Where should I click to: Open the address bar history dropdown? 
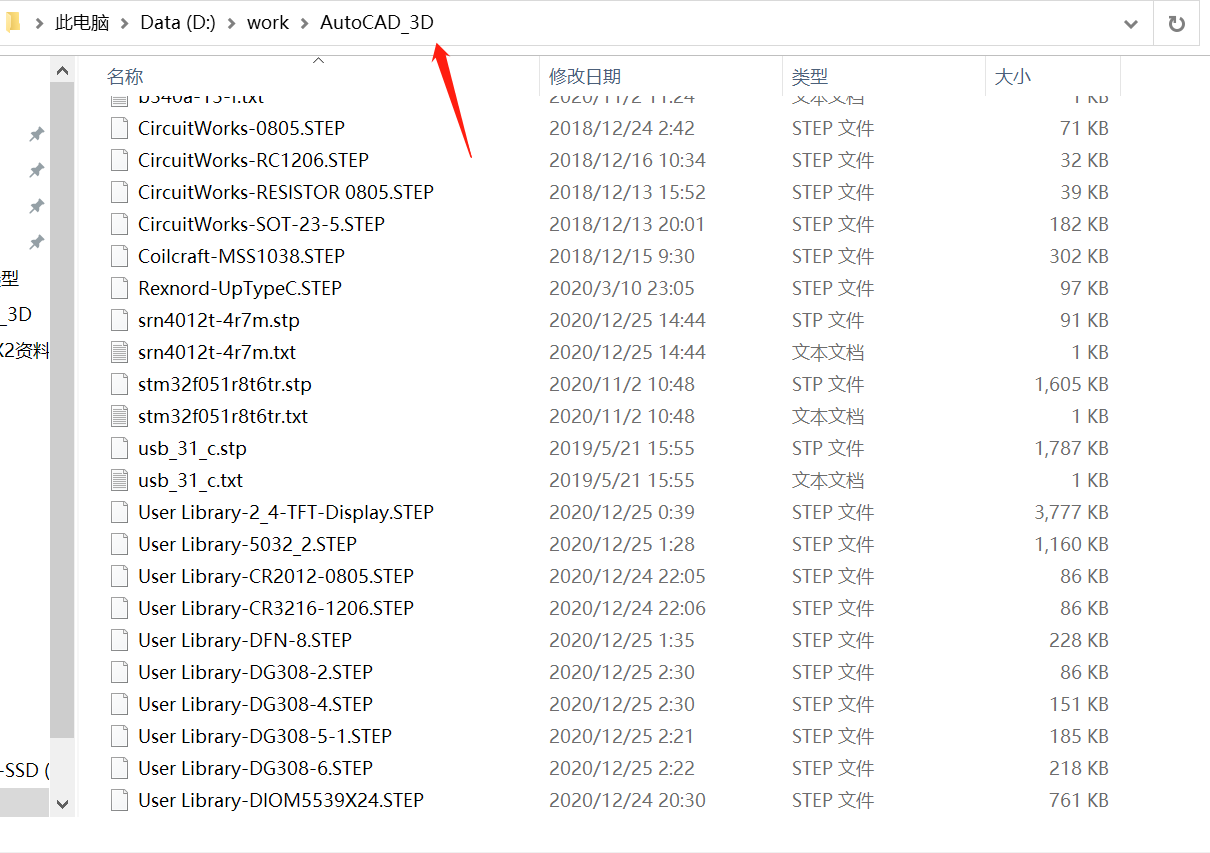(1131, 23)
